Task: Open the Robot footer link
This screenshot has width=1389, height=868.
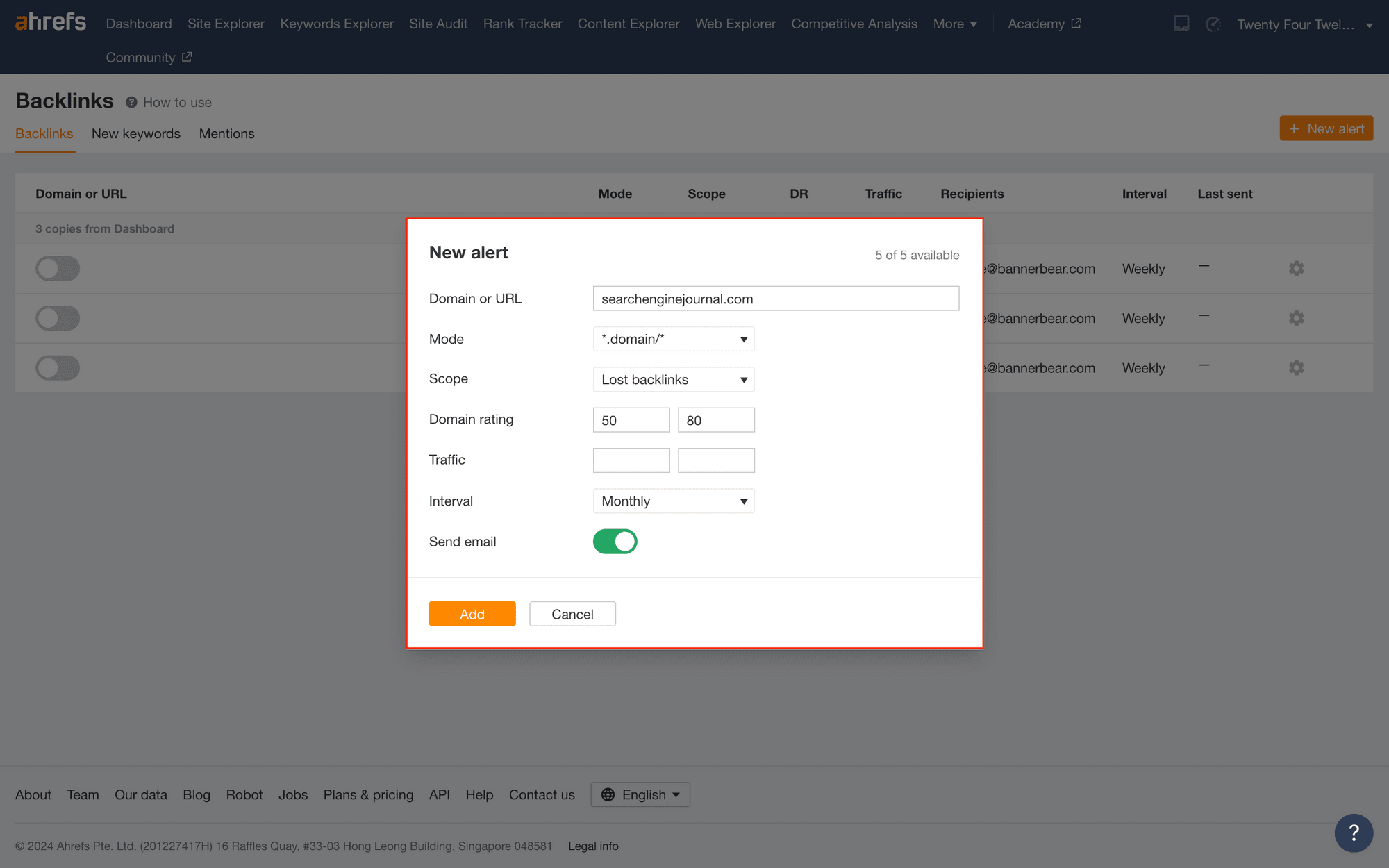Action: coord(244,794)
